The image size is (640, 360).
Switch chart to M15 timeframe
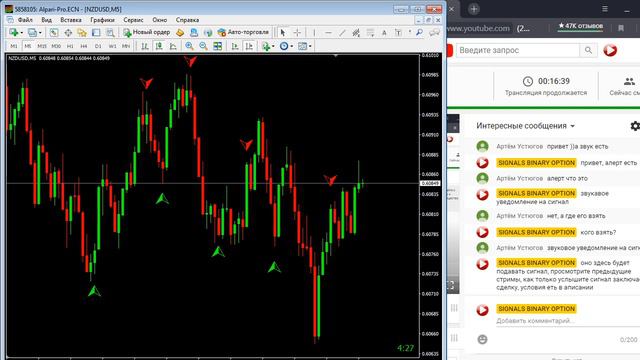(x=42, y=46)
